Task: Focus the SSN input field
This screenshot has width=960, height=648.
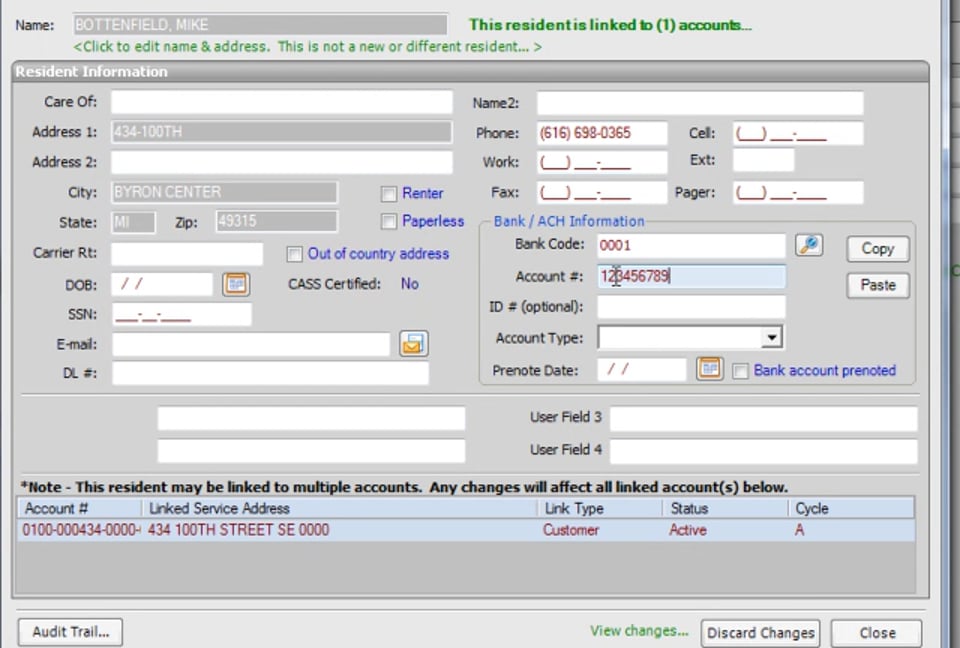Action: (182, 314)
